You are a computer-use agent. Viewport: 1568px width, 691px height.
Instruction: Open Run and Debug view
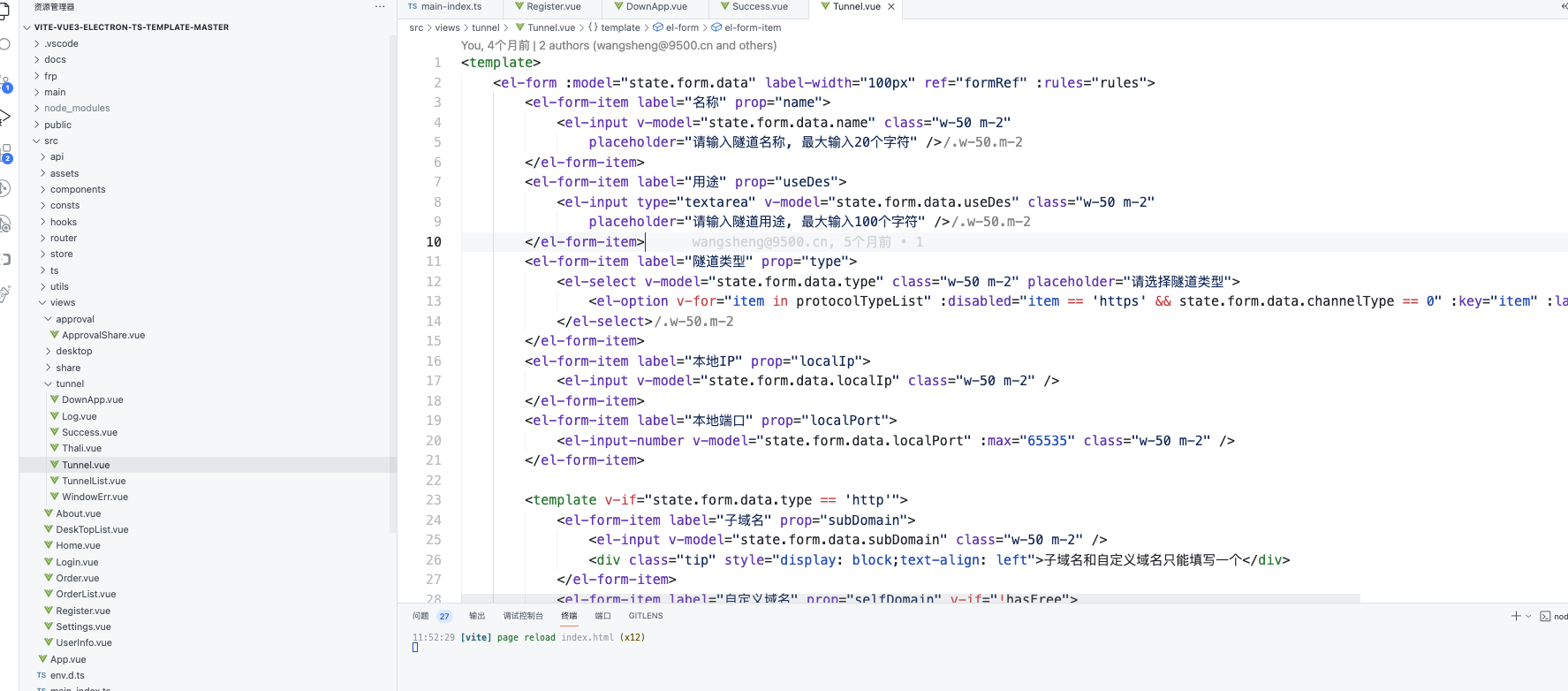coord(4,117)
